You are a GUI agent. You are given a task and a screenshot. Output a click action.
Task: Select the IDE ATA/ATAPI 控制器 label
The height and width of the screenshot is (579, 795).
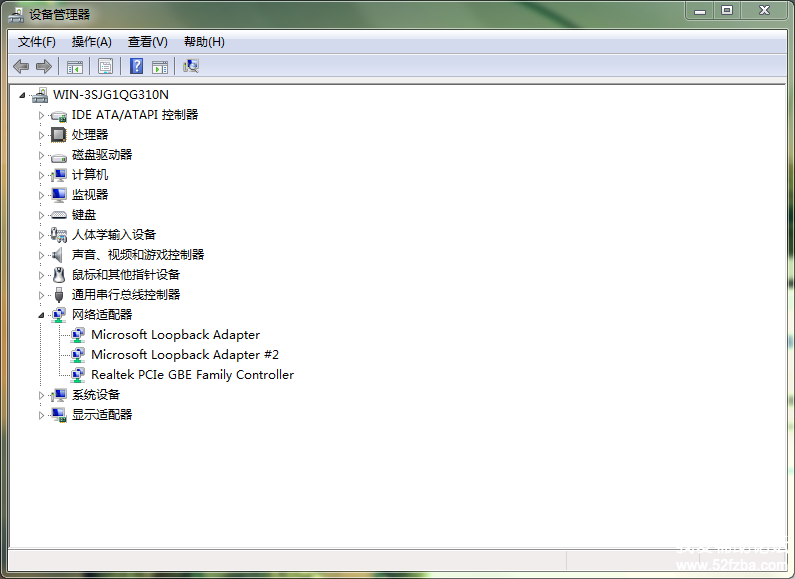click(x=135, y=115)
